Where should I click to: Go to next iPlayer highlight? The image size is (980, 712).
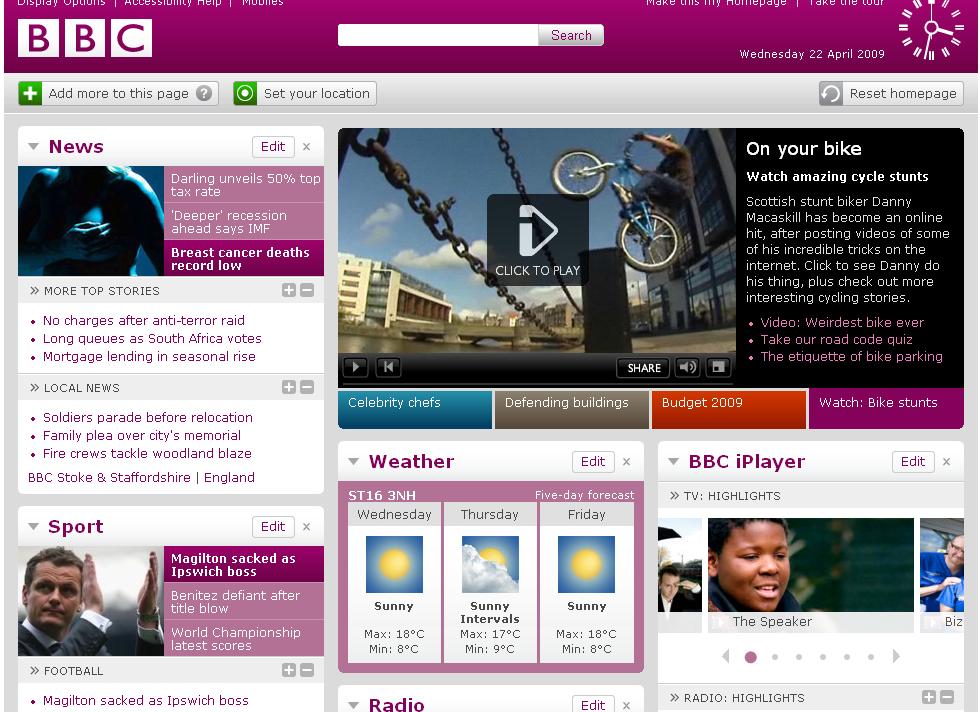896,656
